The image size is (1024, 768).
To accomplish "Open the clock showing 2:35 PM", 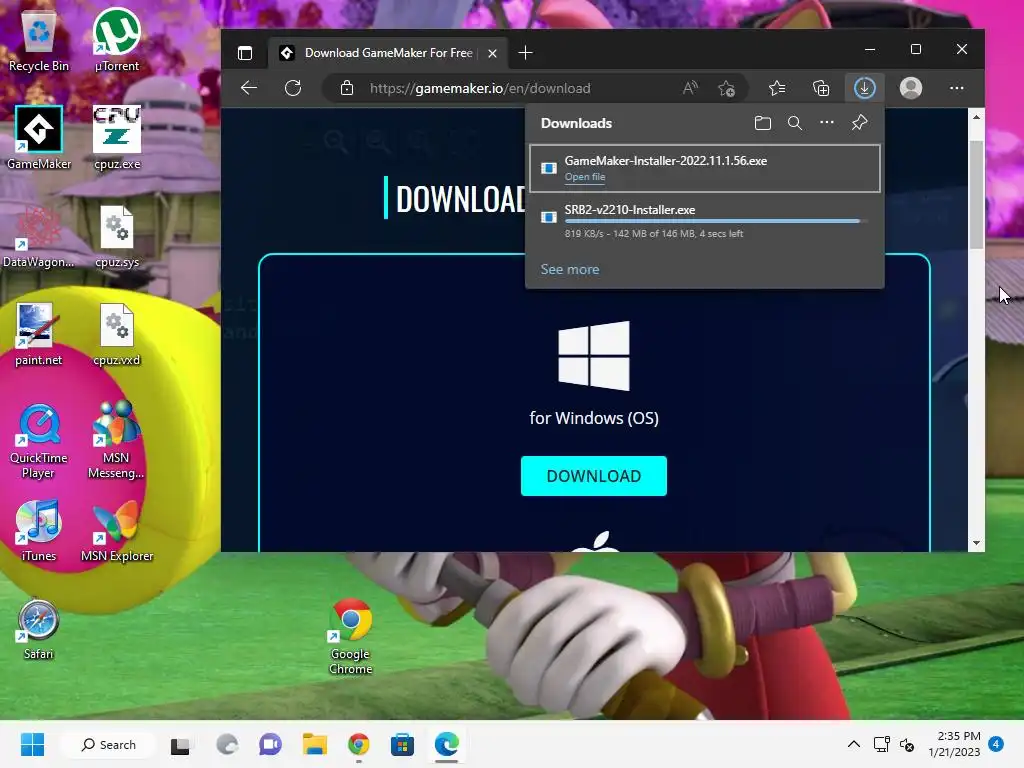I will 955,744.
